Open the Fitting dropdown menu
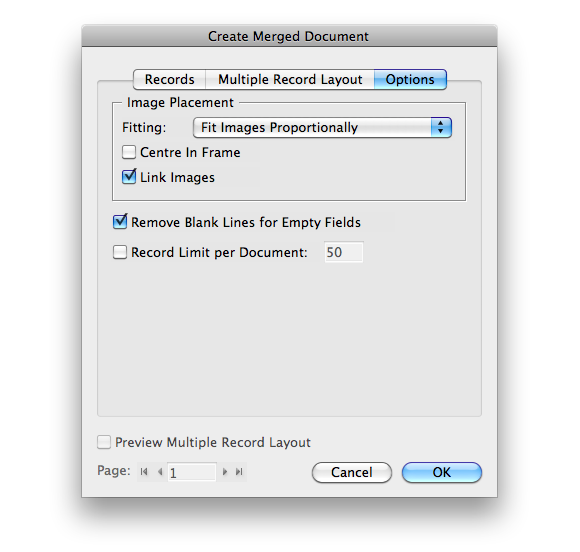The height and width of the screenshot is (552, 580). point(322,128)
